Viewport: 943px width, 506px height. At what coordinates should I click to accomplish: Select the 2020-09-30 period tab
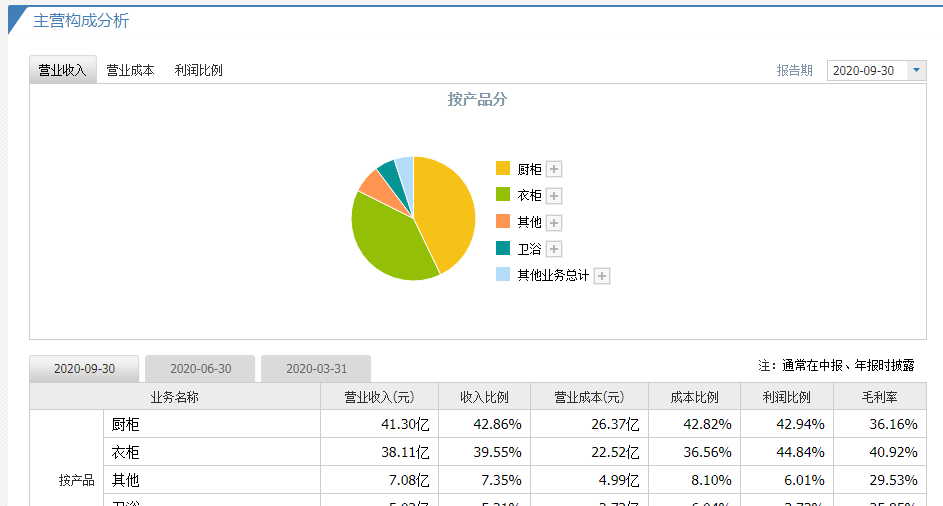pyautogui.click(x=84, y=369)
